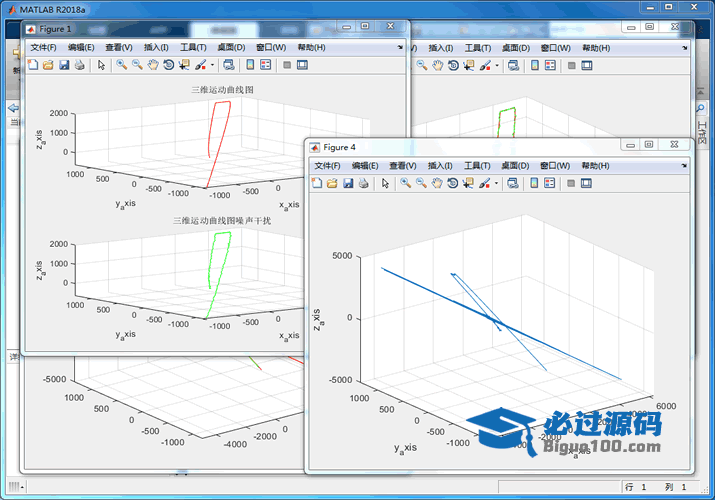Choose the Zoom Out tool in Figure 4
Viewport: 715px width, 500px height.
[x=421, y=183]
